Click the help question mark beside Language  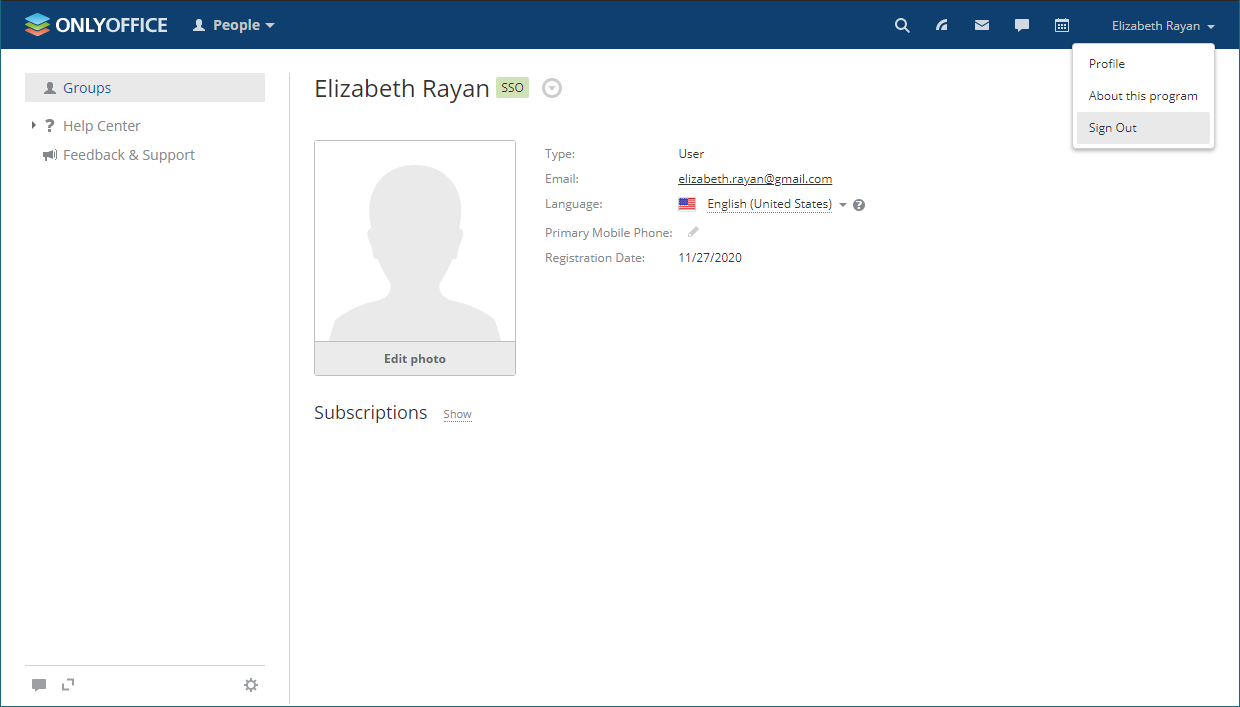tap(858, 204)
